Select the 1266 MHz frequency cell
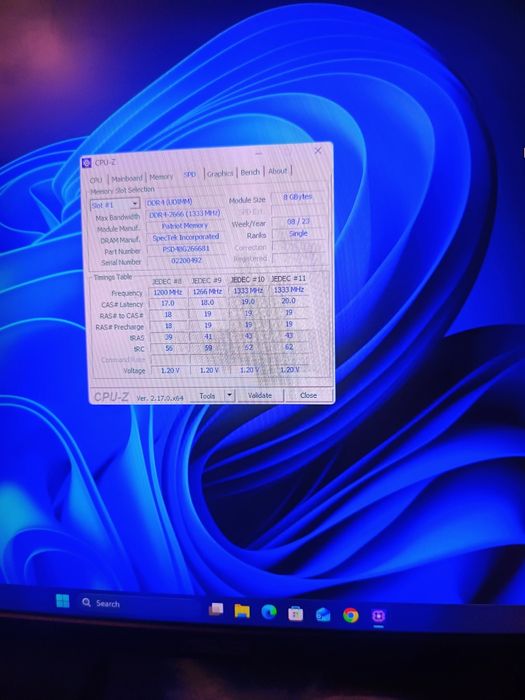This screenshot has height=700, width=525. pos(207,292)
